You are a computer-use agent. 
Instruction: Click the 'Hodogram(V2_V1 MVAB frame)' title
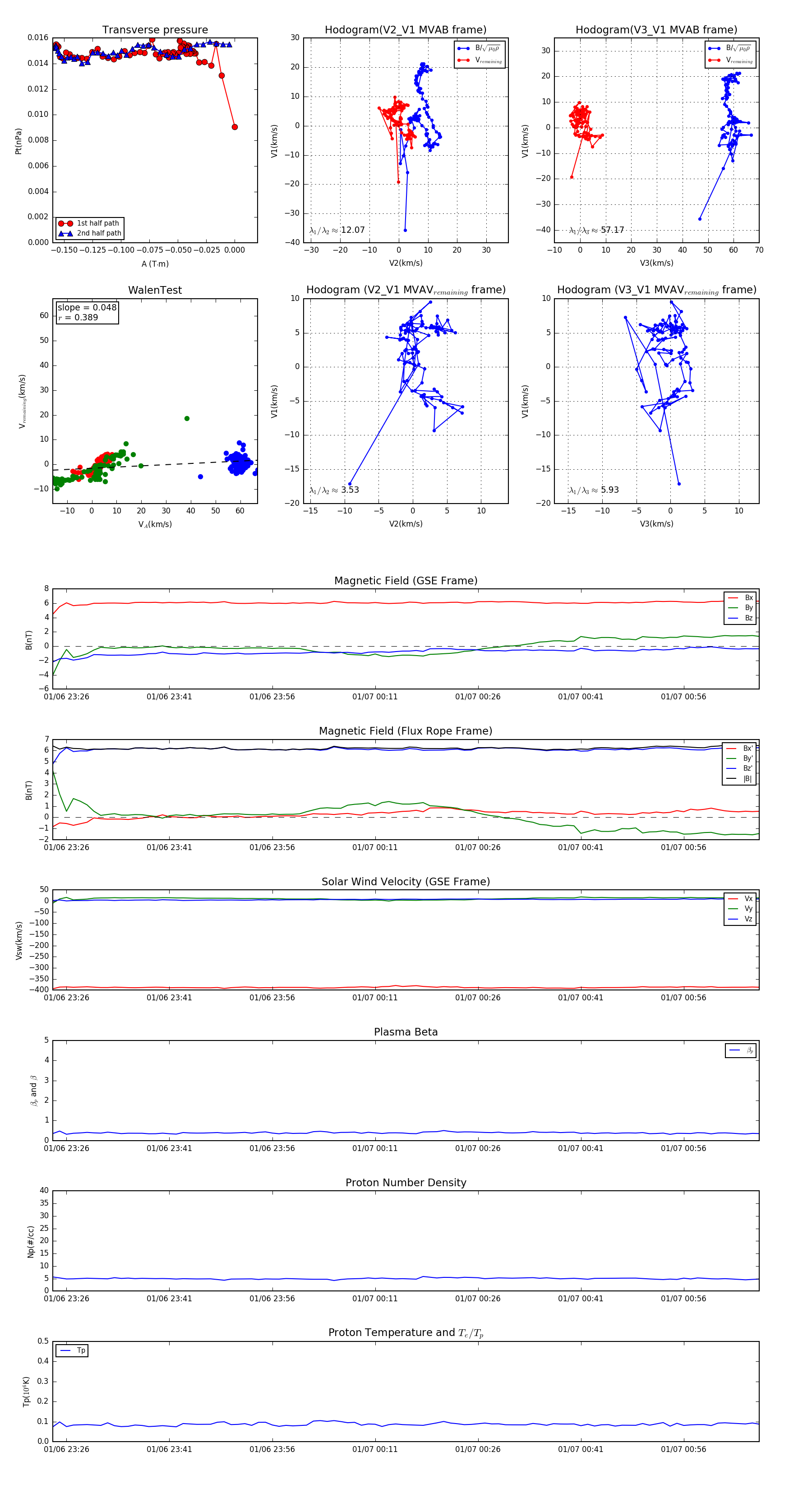point(406,30)
